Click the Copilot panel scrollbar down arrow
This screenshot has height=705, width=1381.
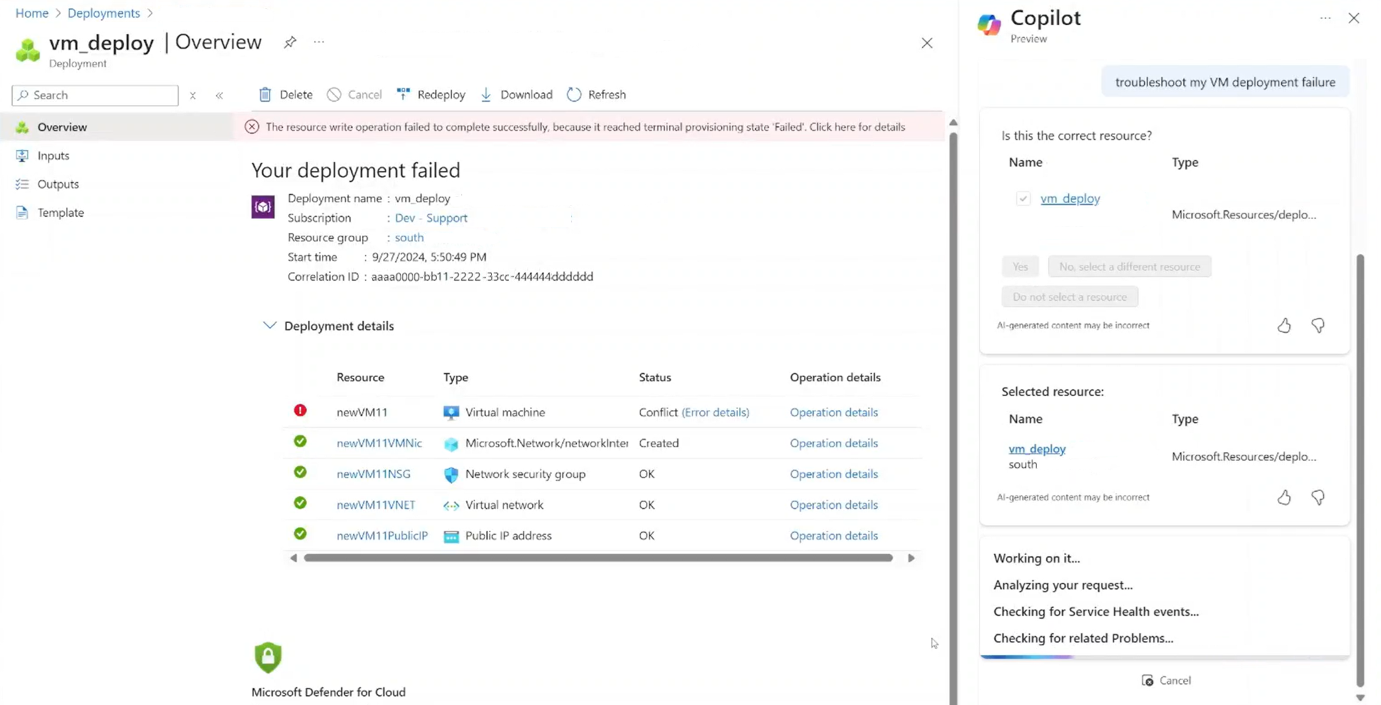(x=1360, y=698)
